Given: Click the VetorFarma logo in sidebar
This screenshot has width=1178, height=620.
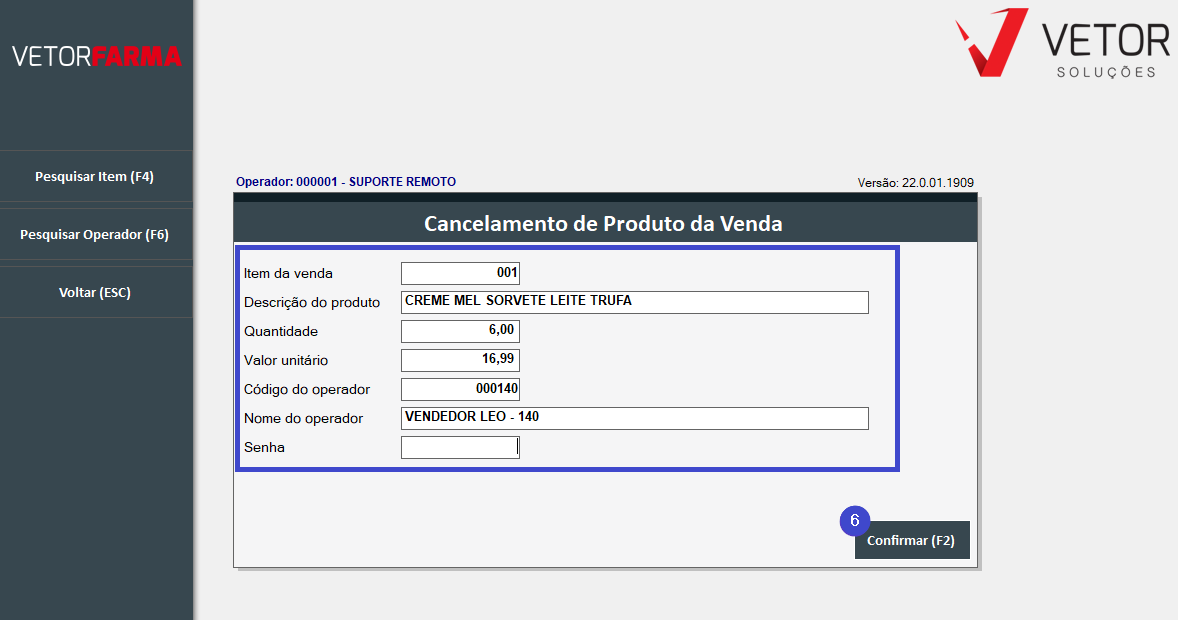Looking at the screenshot, I should (x=97, y=56).
